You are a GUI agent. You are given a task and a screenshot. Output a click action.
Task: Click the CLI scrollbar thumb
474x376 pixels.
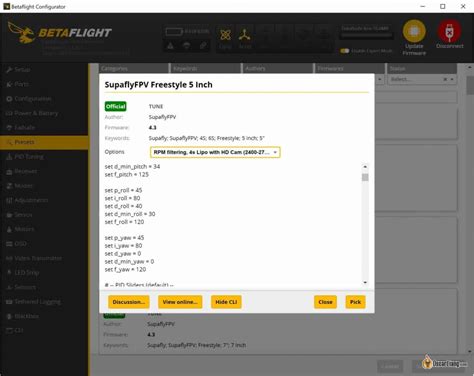point(365,177)
